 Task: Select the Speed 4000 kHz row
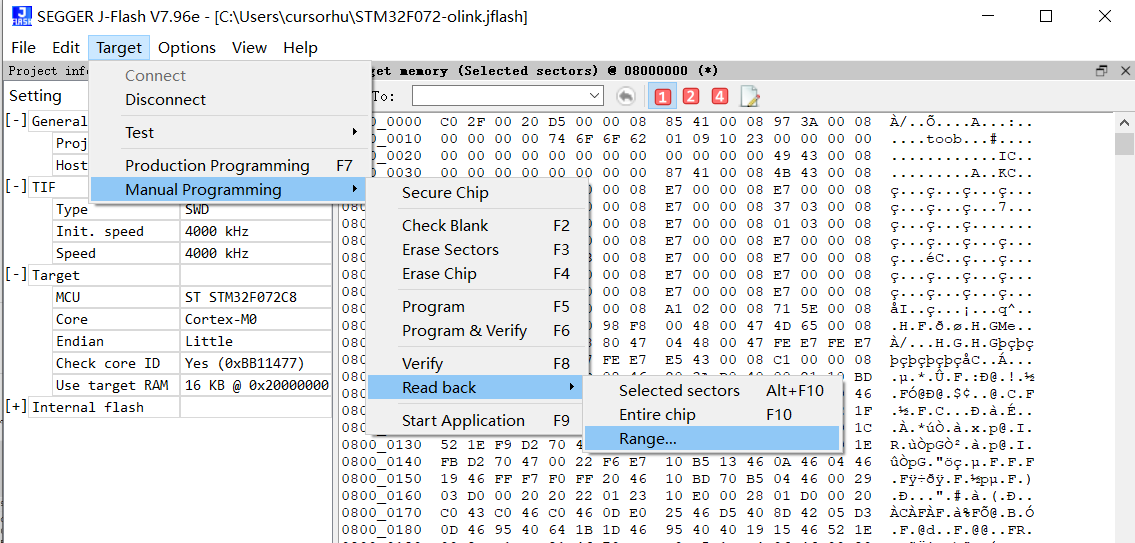coord(191,253)
